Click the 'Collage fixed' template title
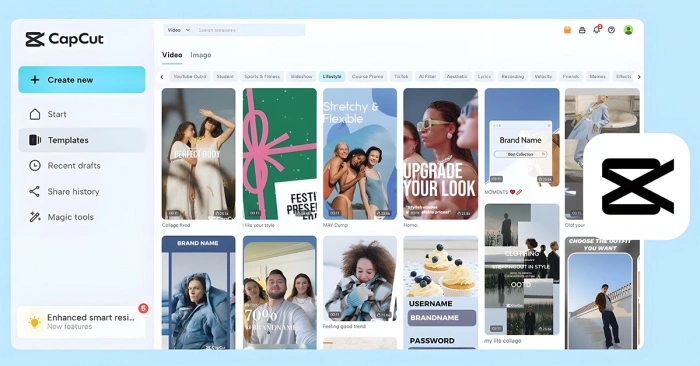 pos(176,225)
